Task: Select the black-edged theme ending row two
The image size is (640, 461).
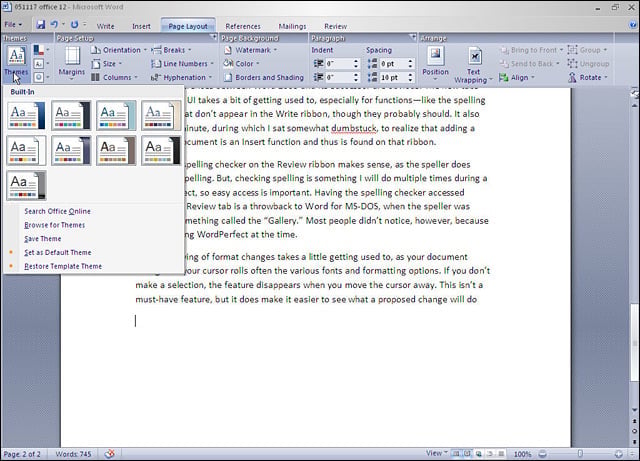Action: 161,151
